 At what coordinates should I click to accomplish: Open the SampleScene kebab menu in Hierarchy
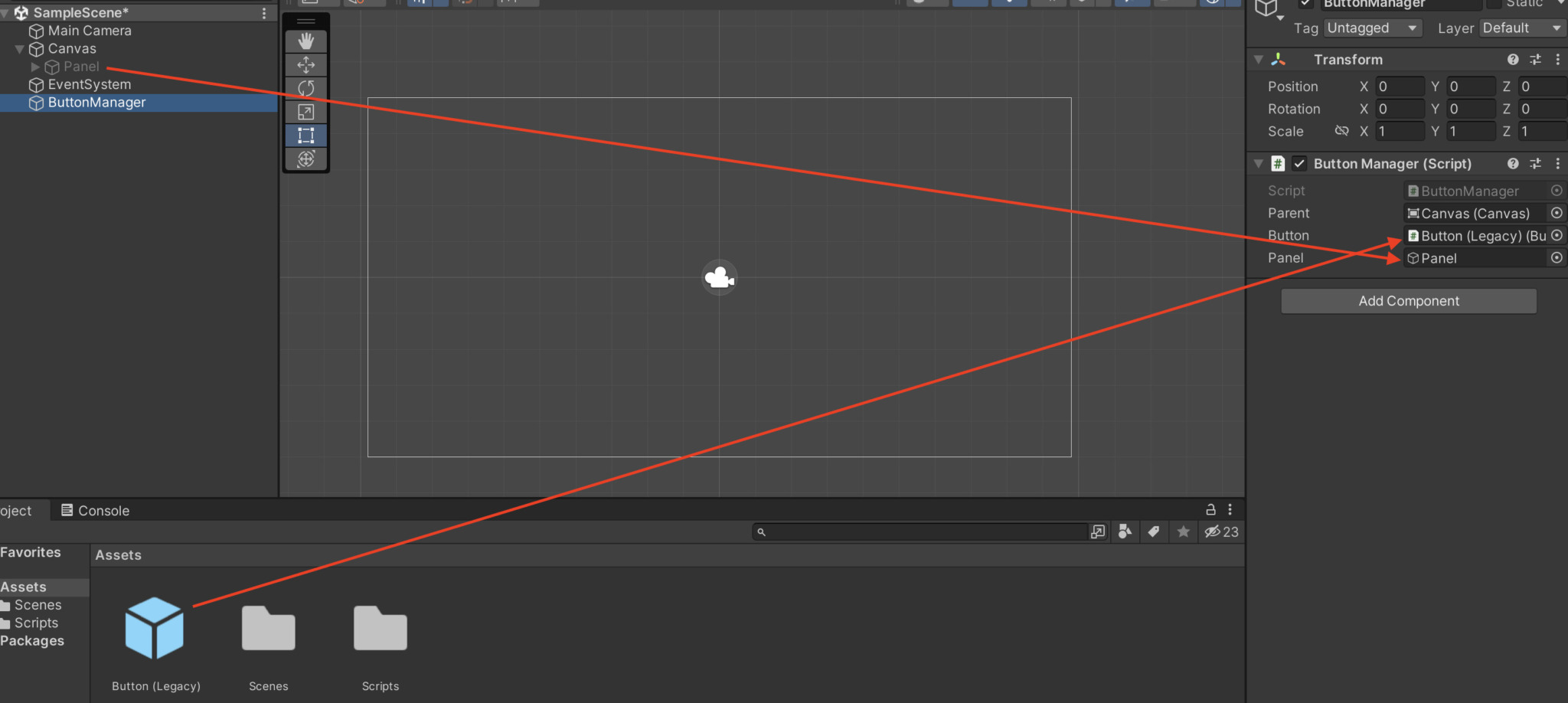(x=263, y=13)
